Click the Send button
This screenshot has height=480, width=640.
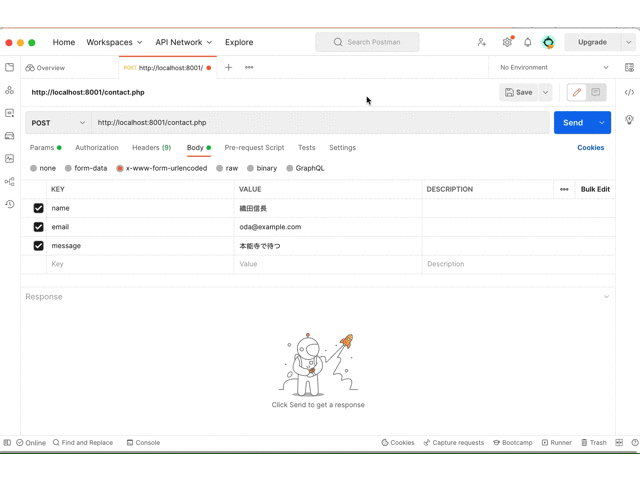point(573,122)
